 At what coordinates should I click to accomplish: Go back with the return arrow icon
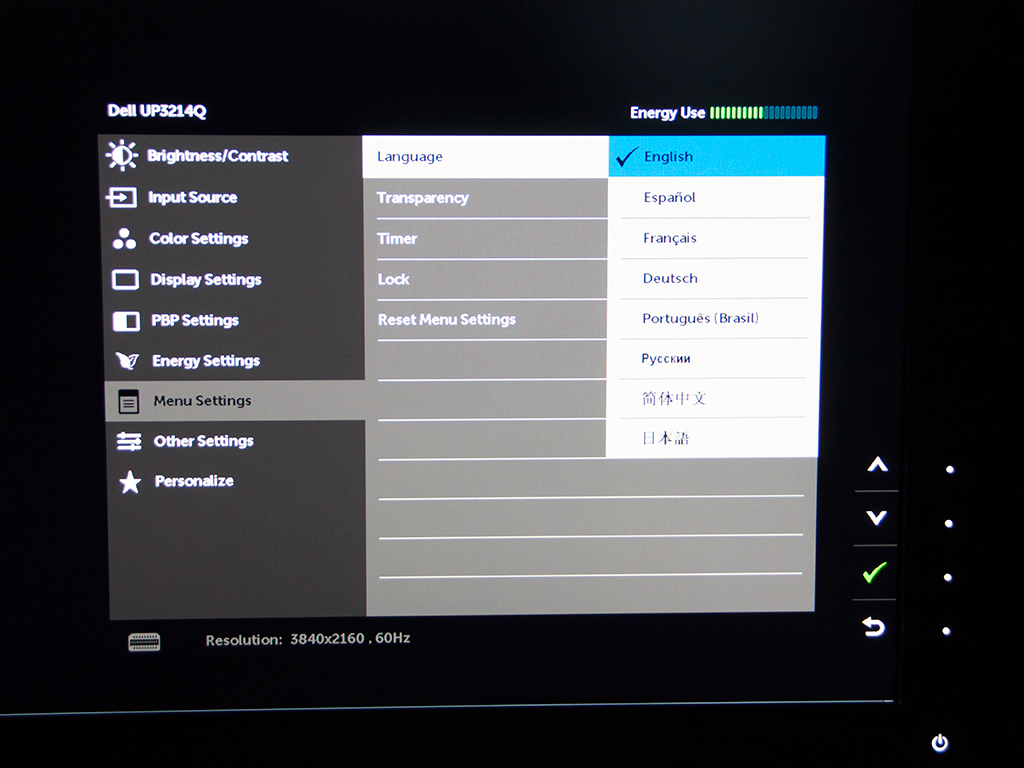tap(873, 626)
